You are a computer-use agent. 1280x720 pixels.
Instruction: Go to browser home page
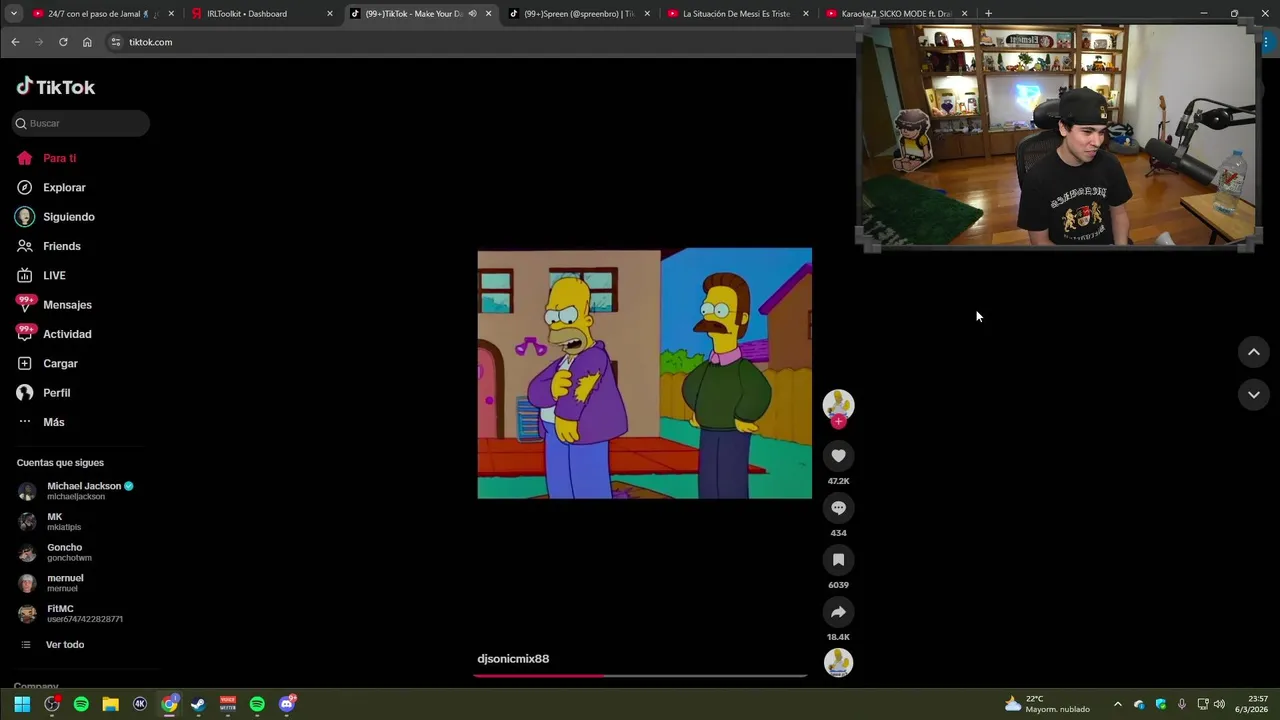[x=87, y=42]
